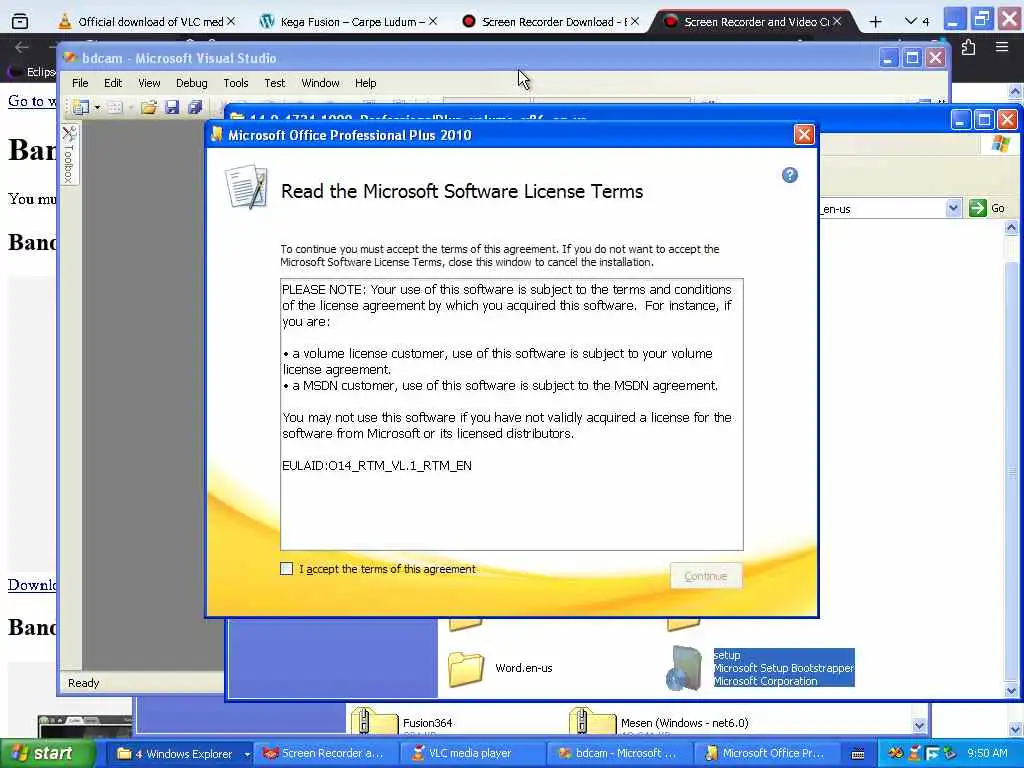Click Add New Item icon in Visual Studio toolbar
The width and height of the screenshot is (1024, 768).
115,107
